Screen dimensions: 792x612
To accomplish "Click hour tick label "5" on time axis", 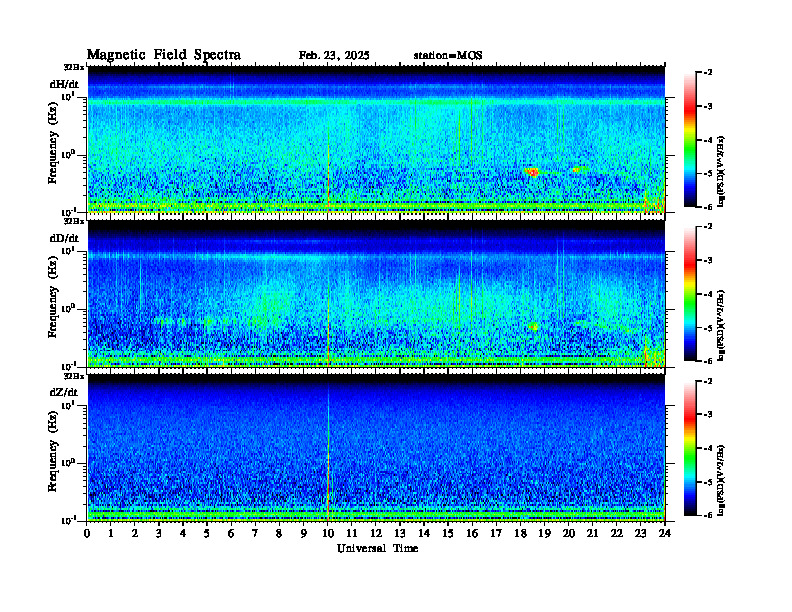I will [x=207, y=534].
